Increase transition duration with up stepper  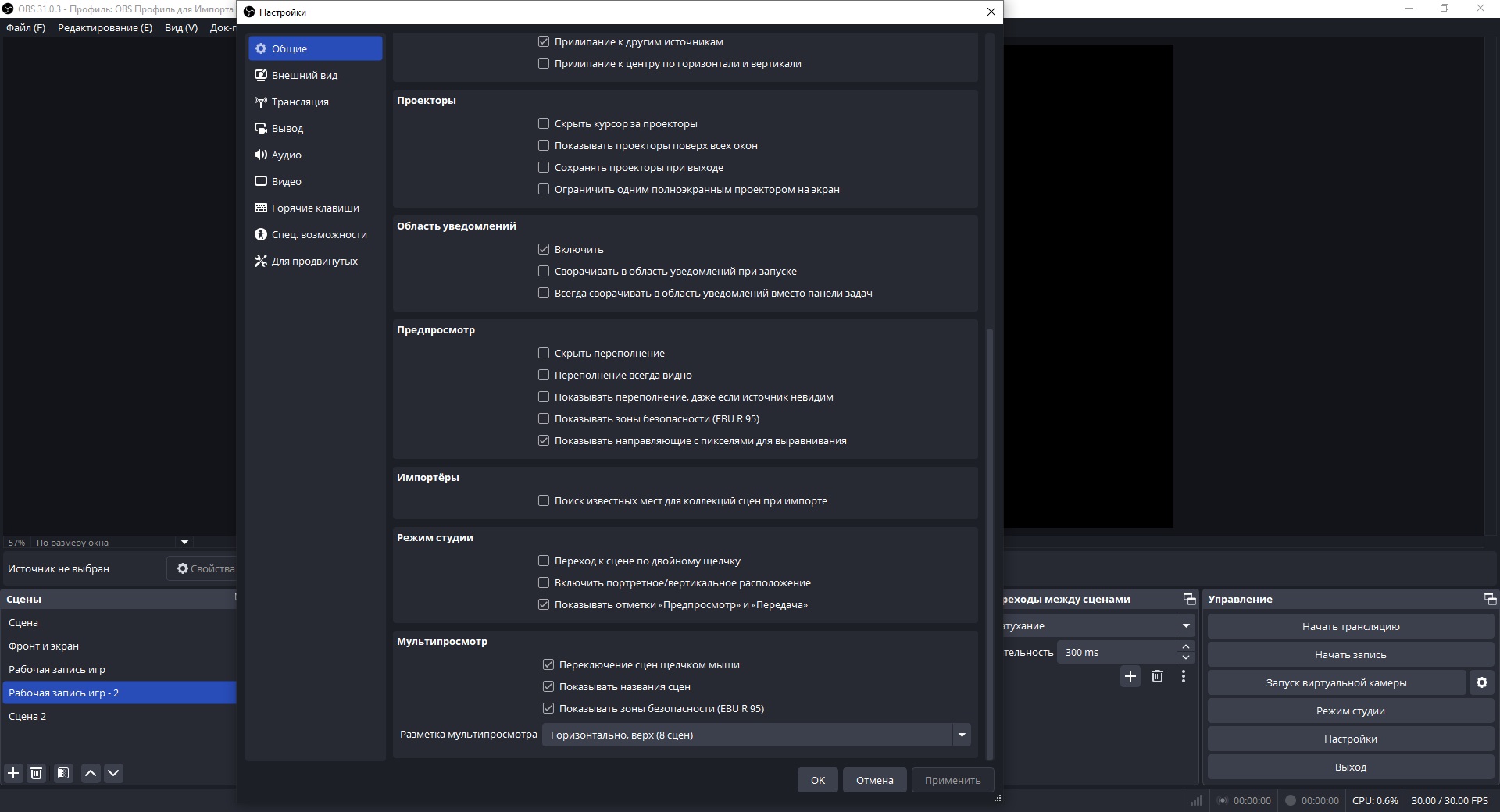(x=1186, y=646)
